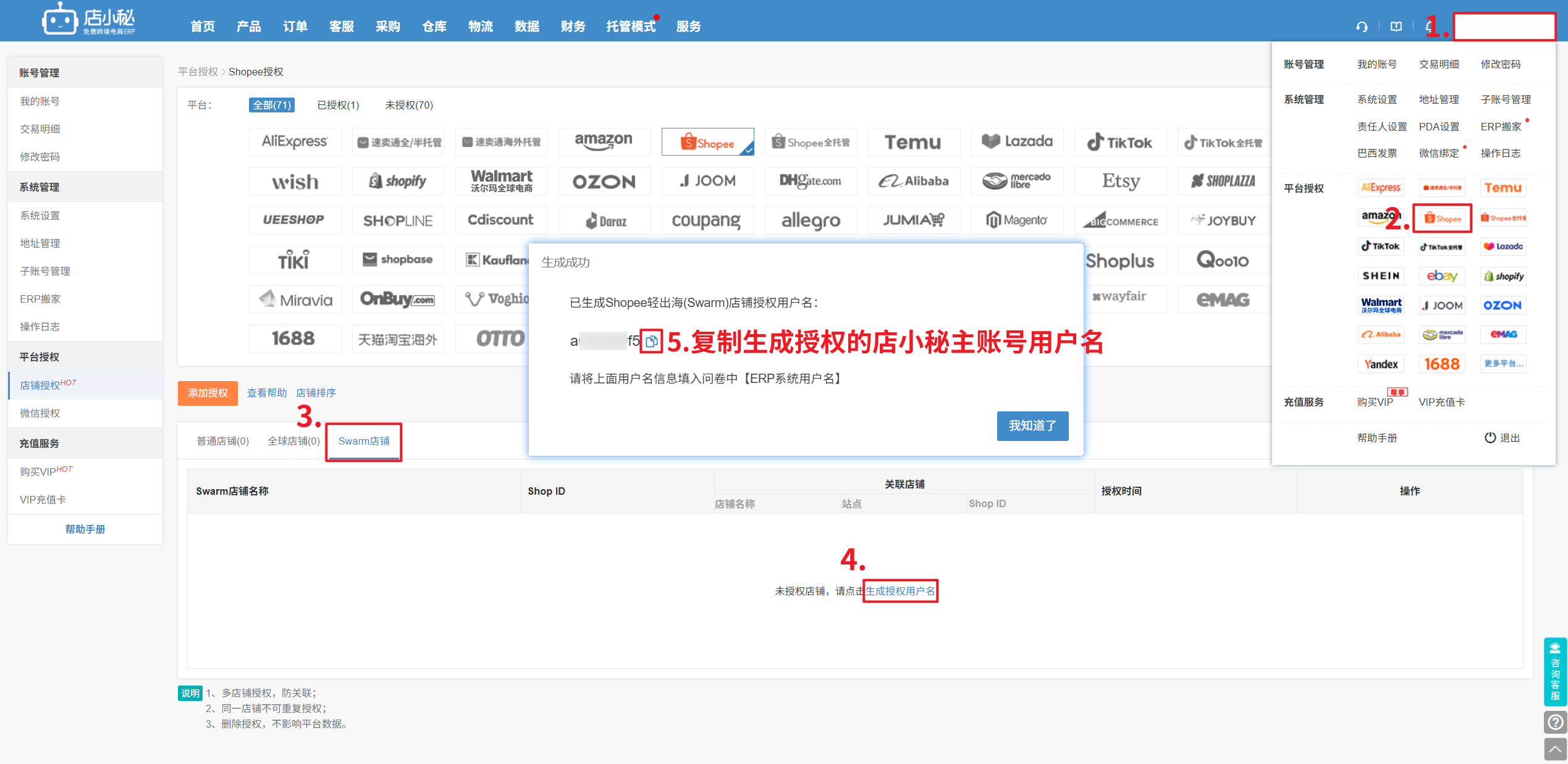This screenshot has height=764, width=1568.
Task: Open 子账号管理 in left sidebar
Action: (x=44, y=271)
